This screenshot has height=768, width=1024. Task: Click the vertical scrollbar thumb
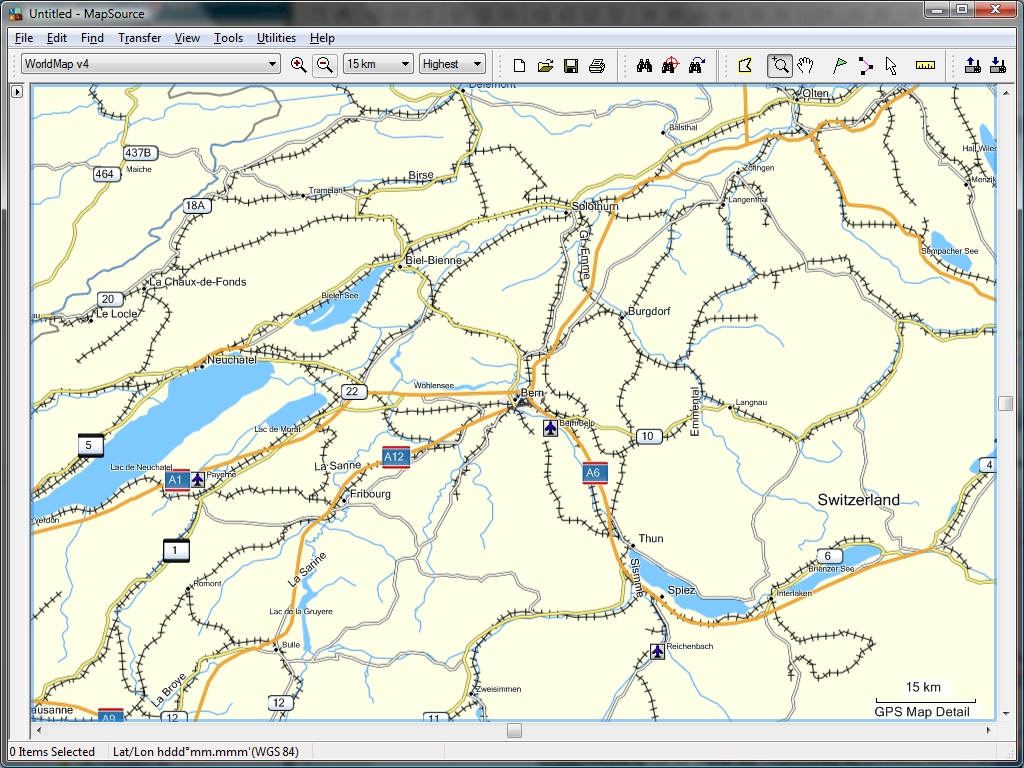(x=1005, y=404)
